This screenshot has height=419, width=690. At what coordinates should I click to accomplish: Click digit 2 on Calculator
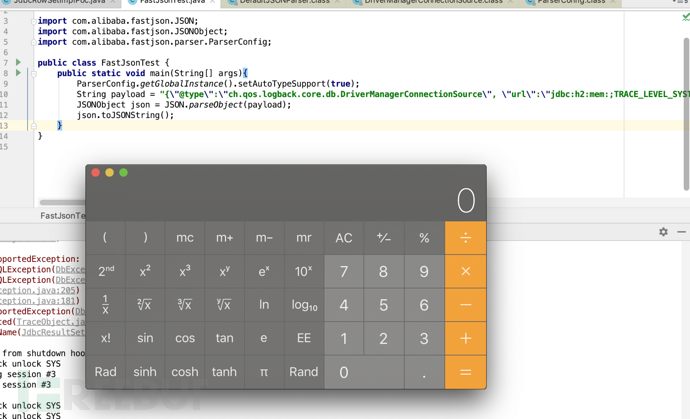384,338
